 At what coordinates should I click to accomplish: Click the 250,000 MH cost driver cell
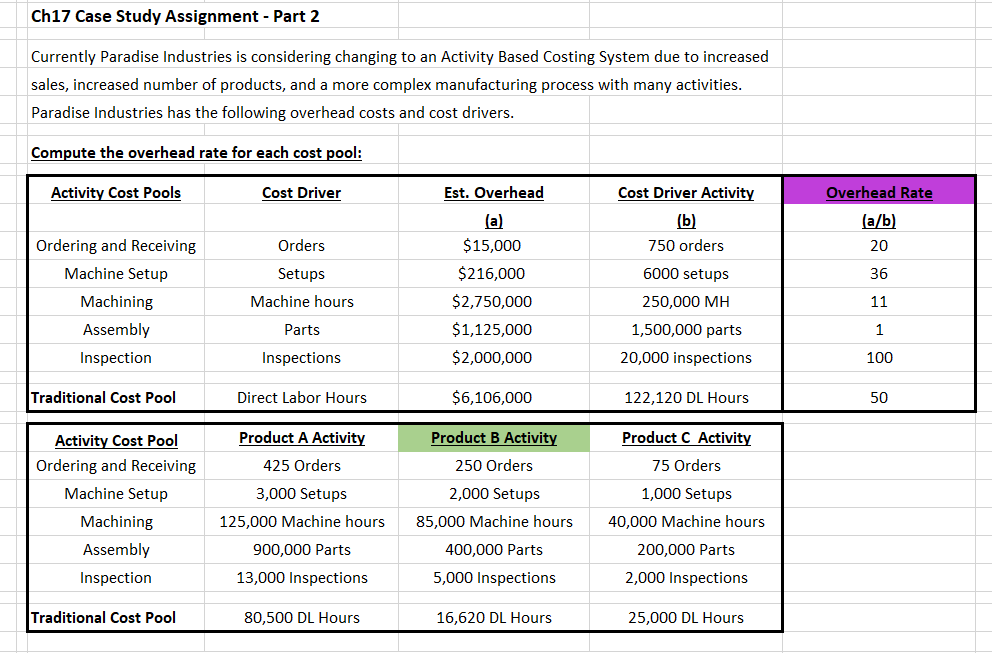(x=685, y=301)
